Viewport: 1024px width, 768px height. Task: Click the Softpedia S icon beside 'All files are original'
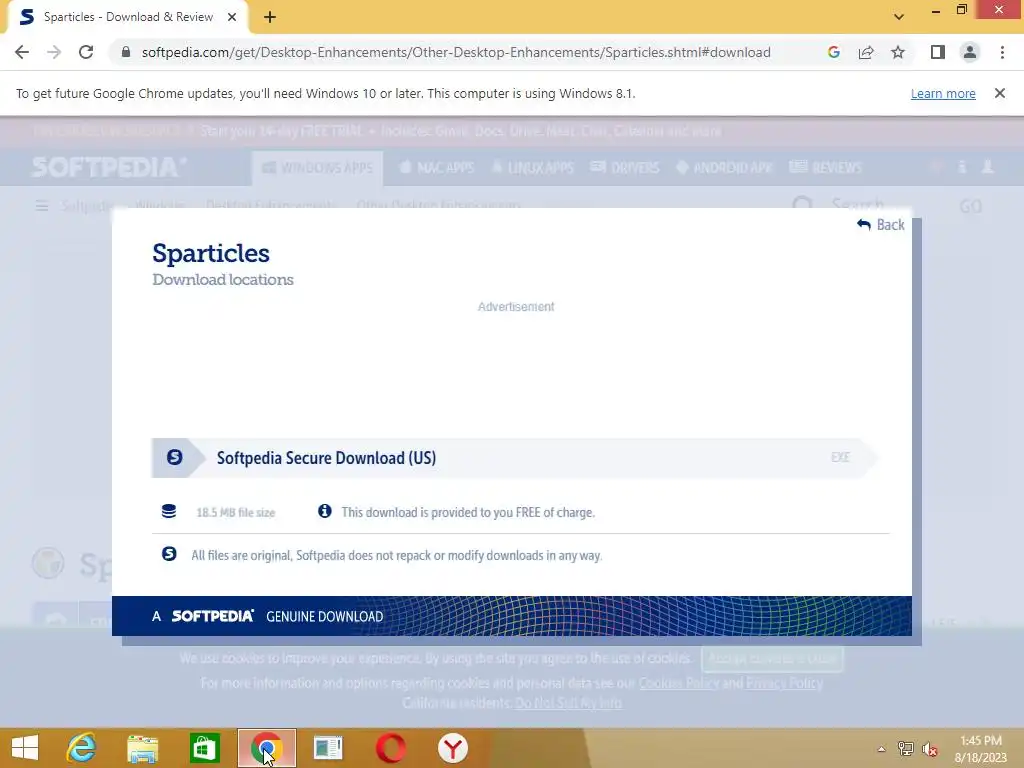[x=169, y=554]
